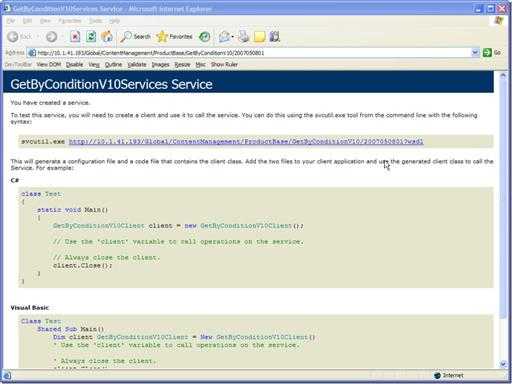Click the Back navigation button

tap(19, 37)
